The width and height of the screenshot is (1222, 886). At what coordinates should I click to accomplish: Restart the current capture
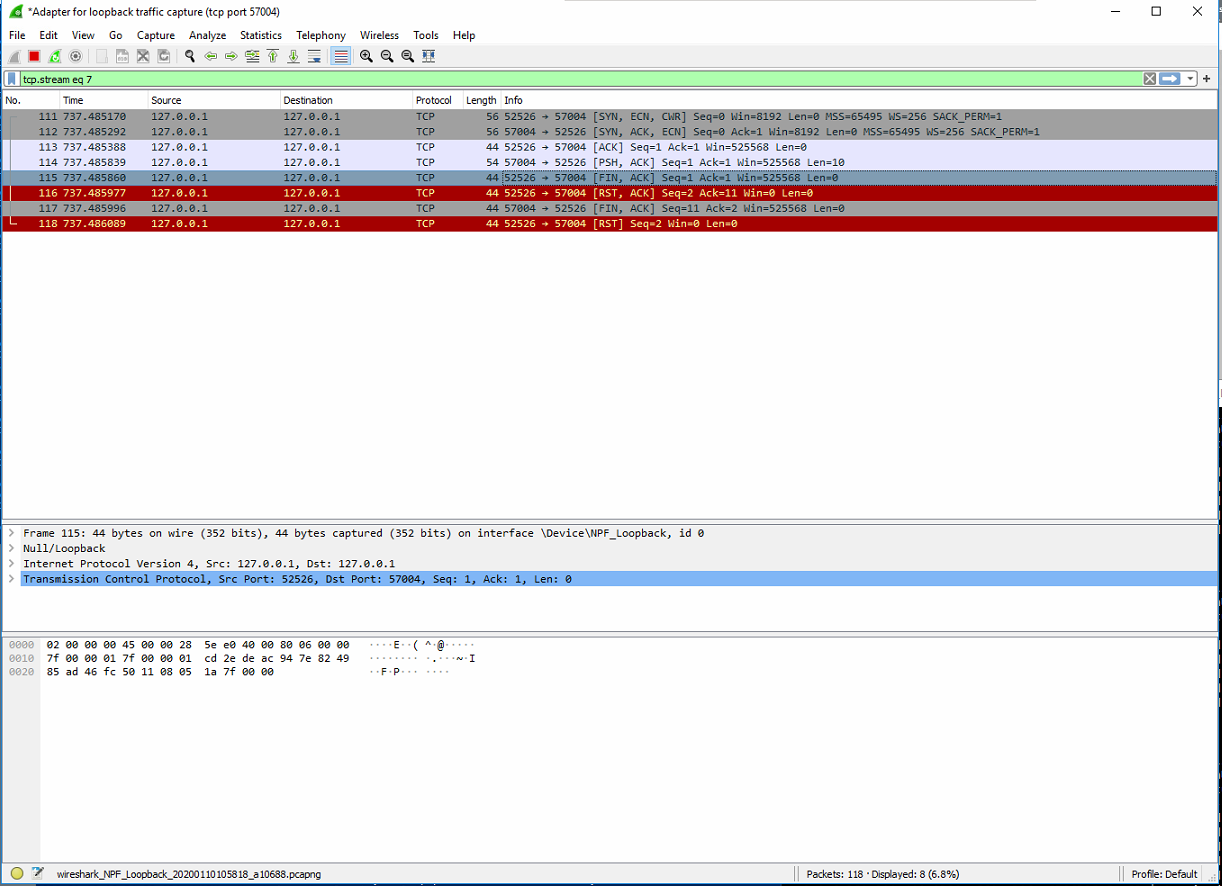(x=53, y=56)
